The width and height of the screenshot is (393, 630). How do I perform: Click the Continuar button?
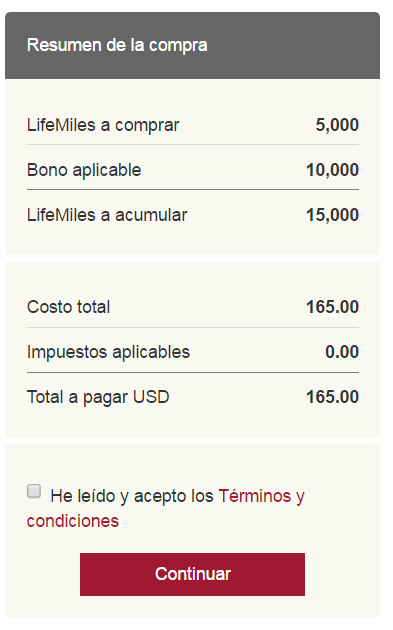[x=192, y=574]
